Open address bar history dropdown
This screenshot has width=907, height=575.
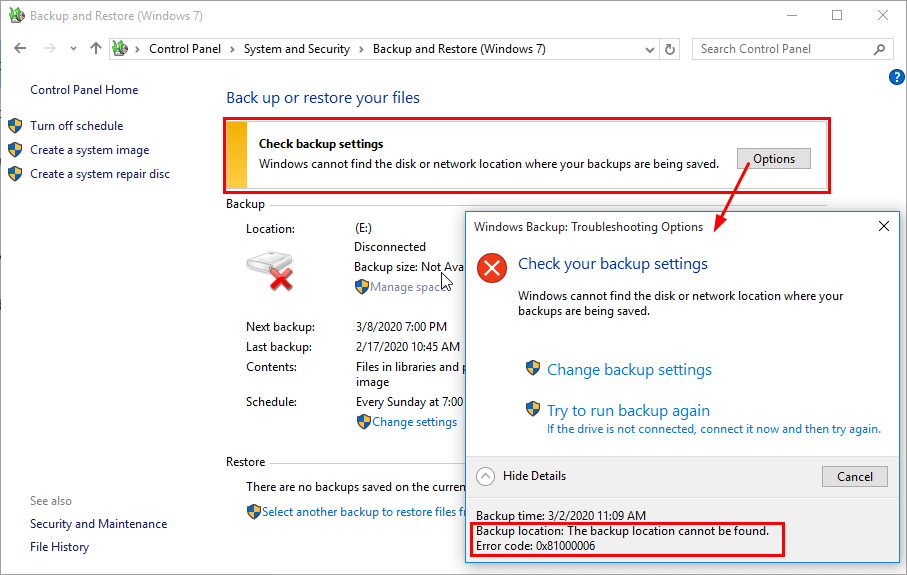pyautogui.click(x=650, y=50)
